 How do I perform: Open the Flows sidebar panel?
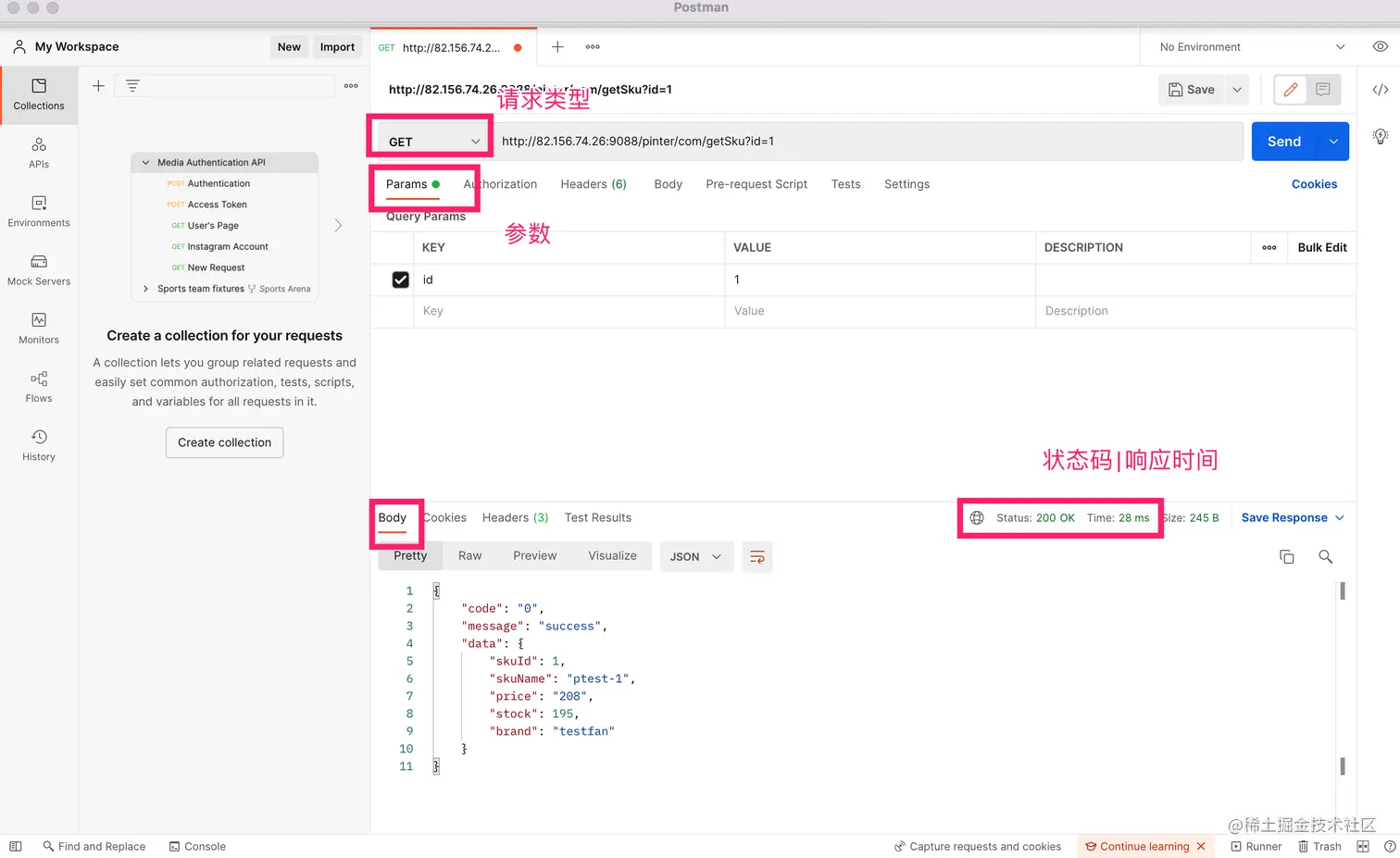pos(39,386)
